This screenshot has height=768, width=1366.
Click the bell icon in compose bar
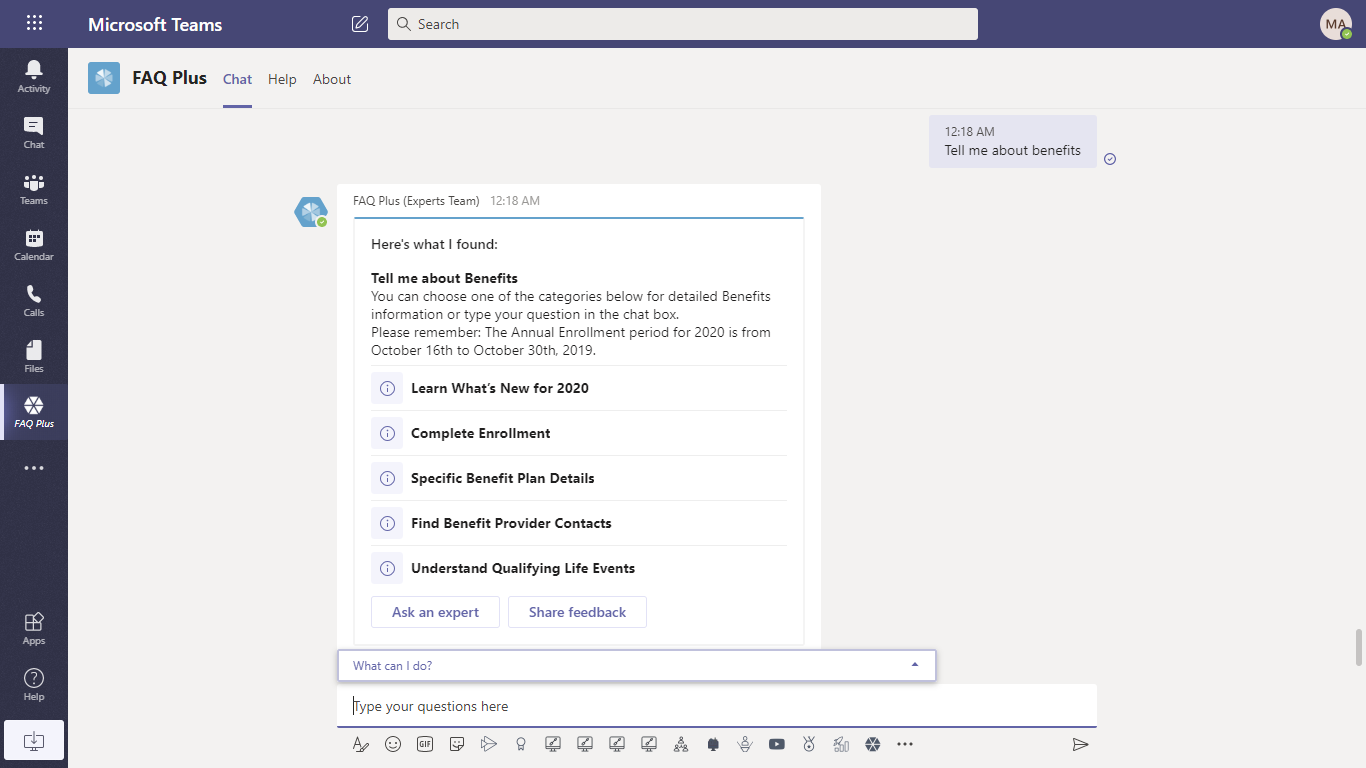tap(713, 744)
